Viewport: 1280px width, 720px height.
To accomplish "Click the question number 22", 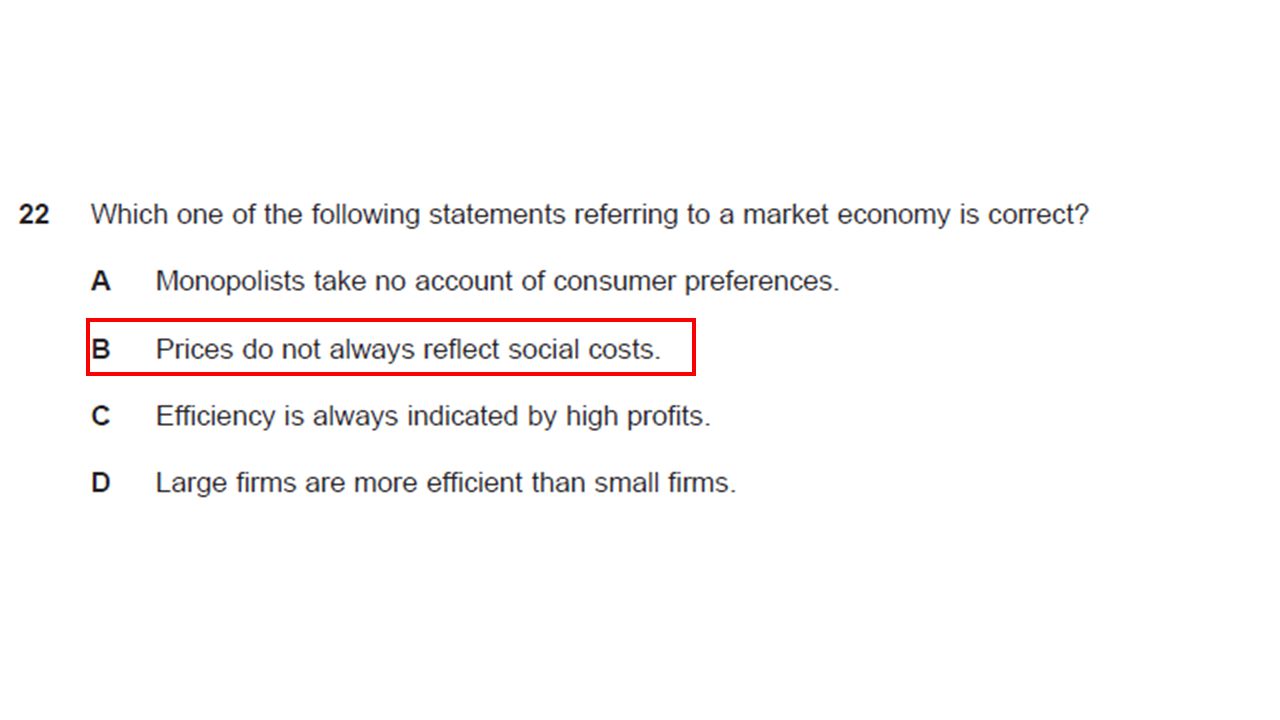I will [34, 215].
